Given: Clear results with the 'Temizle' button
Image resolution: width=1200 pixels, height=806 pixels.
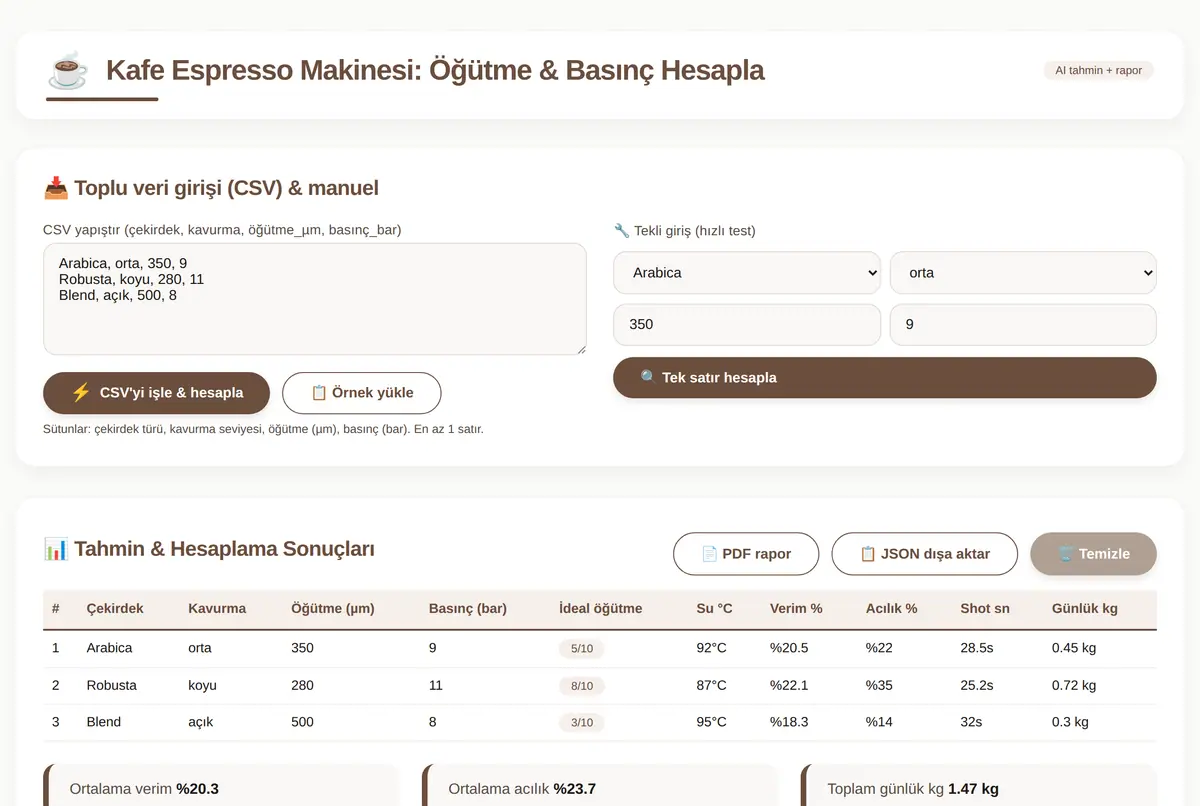Looking at the screenshot, I should click(1094, 554).
